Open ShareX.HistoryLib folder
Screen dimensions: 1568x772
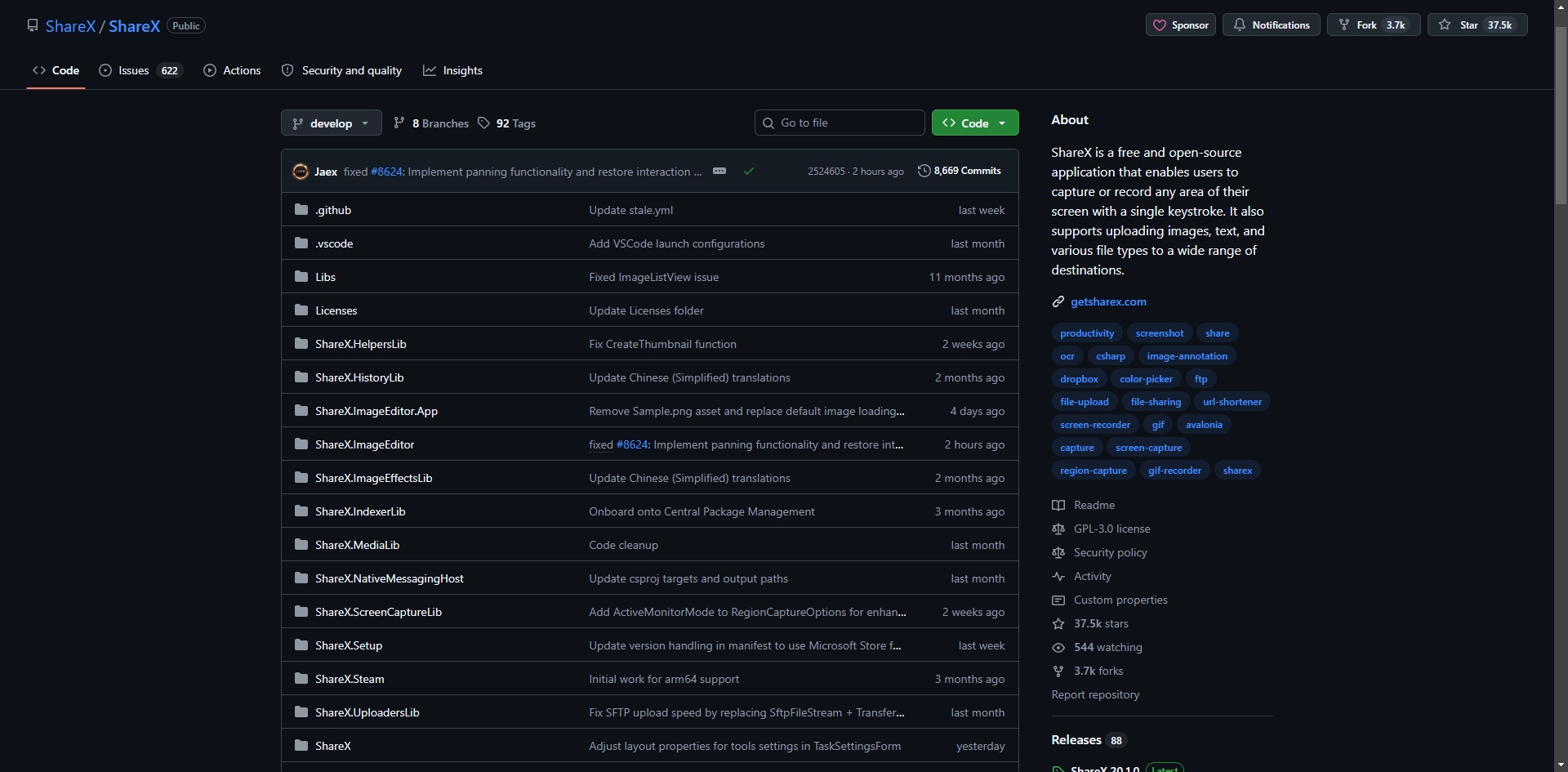(359, 377)
